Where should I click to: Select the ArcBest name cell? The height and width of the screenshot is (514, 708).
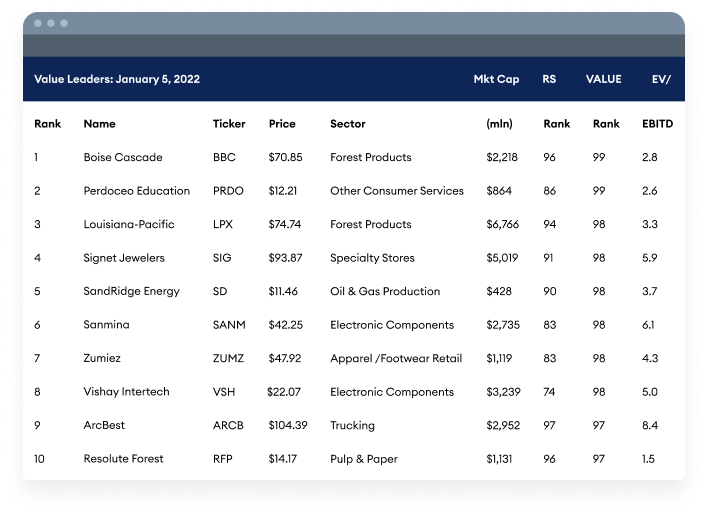click(x=104, y=425)
